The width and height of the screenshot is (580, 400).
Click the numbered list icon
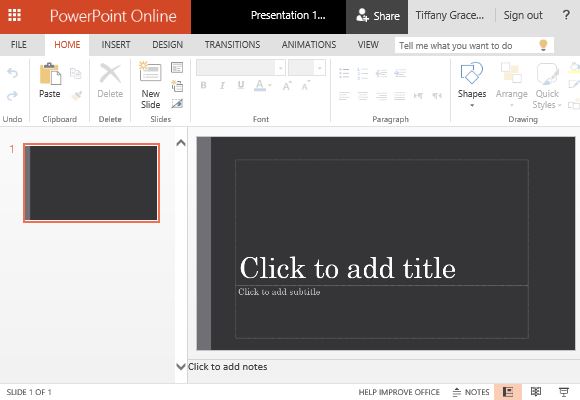pyautogui.click(x=362, y=73)
